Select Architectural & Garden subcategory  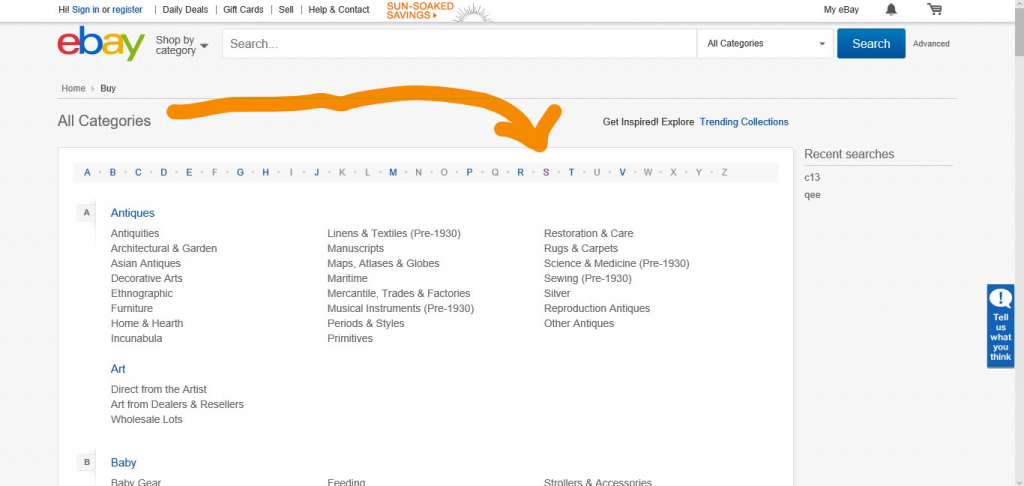pyautogui.click(x=163, y=248)
